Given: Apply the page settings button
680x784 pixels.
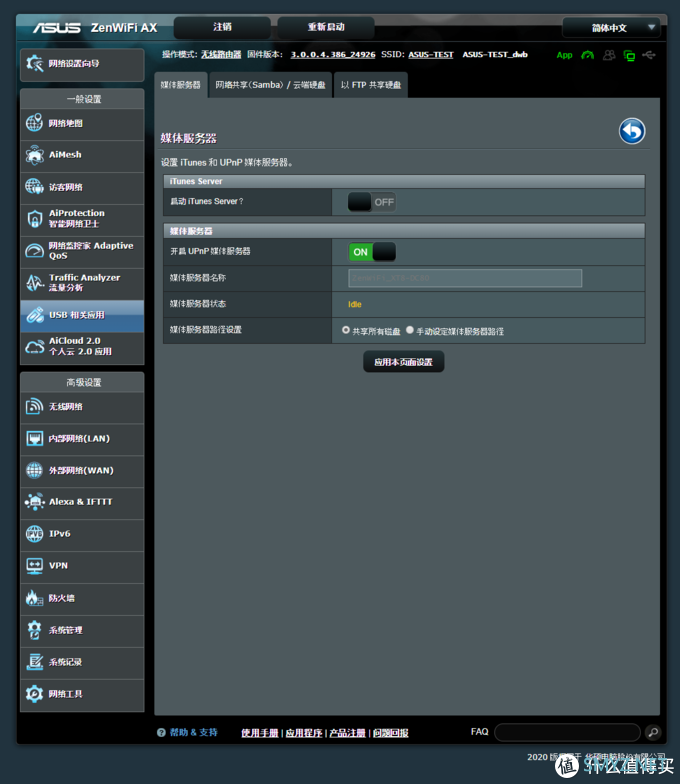Looking at the screenshot, I should pos(404,362).
